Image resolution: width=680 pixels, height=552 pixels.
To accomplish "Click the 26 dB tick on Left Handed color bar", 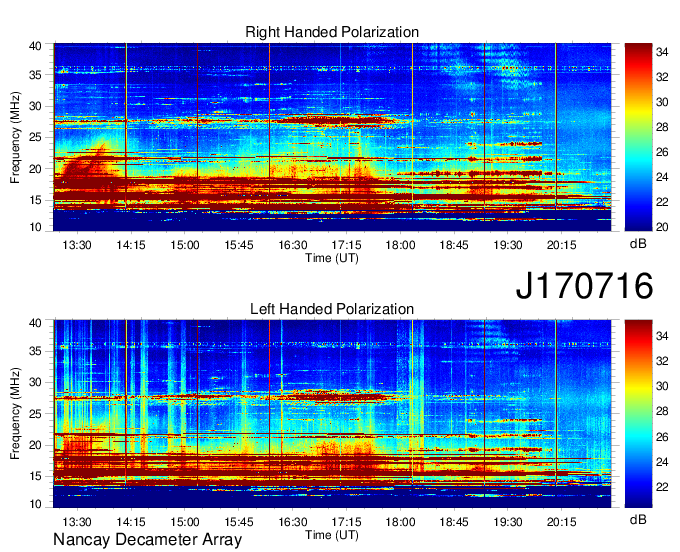I will coord(662,437).
